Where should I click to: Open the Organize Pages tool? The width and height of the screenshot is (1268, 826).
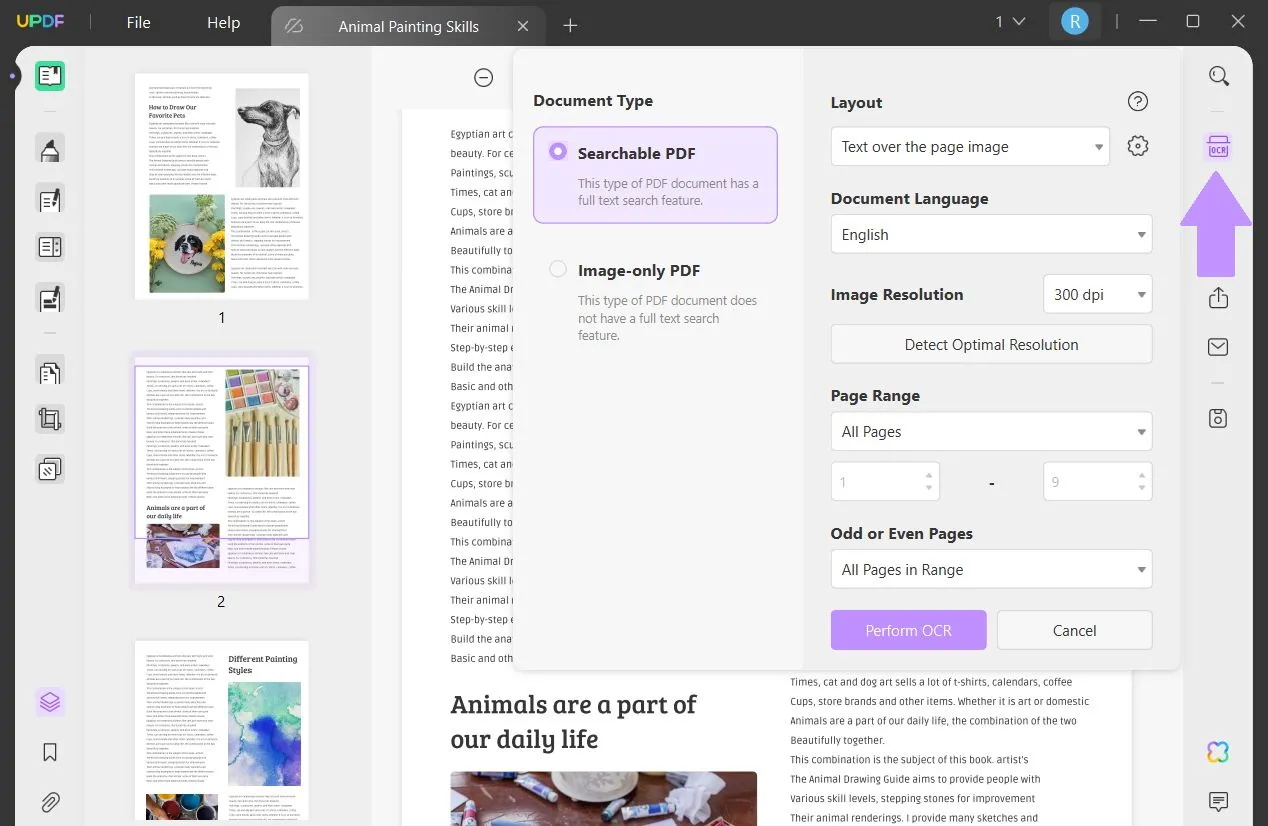[50, 247]
